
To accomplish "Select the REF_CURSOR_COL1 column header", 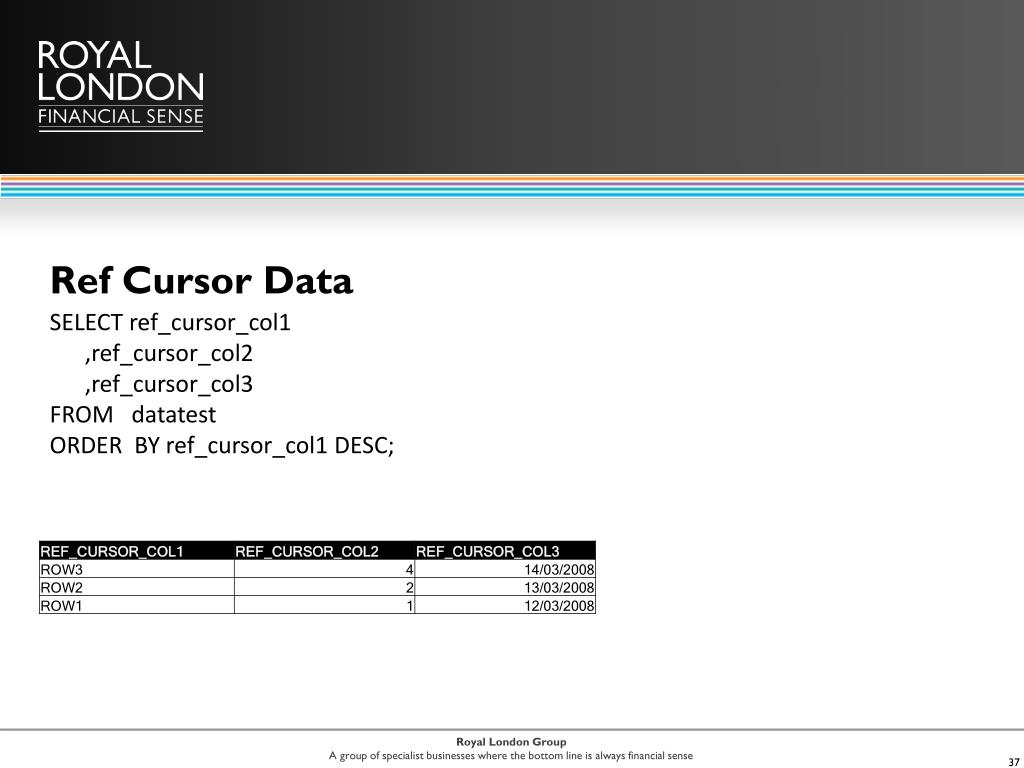I will 136,551.
